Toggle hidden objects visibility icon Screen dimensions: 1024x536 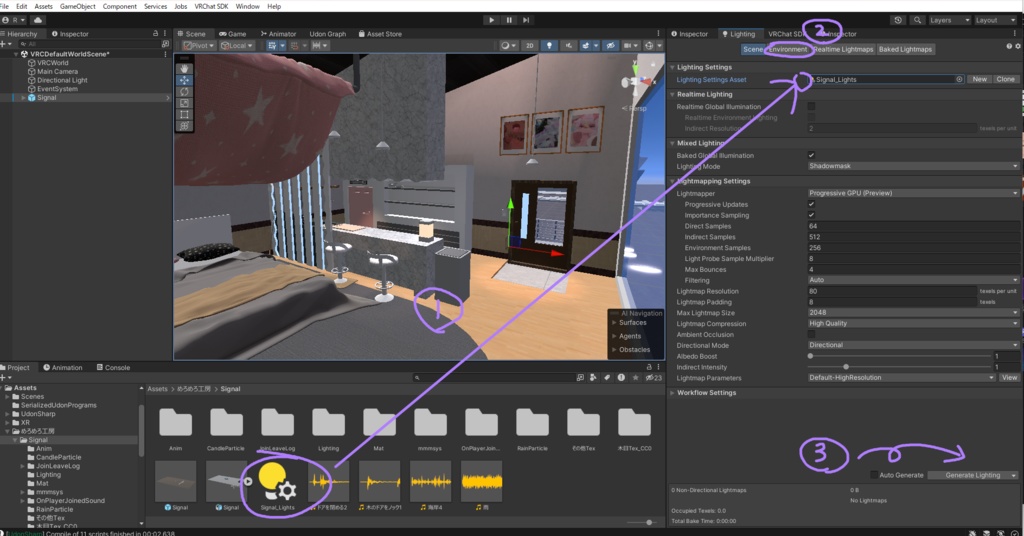[x=610, y=46]
